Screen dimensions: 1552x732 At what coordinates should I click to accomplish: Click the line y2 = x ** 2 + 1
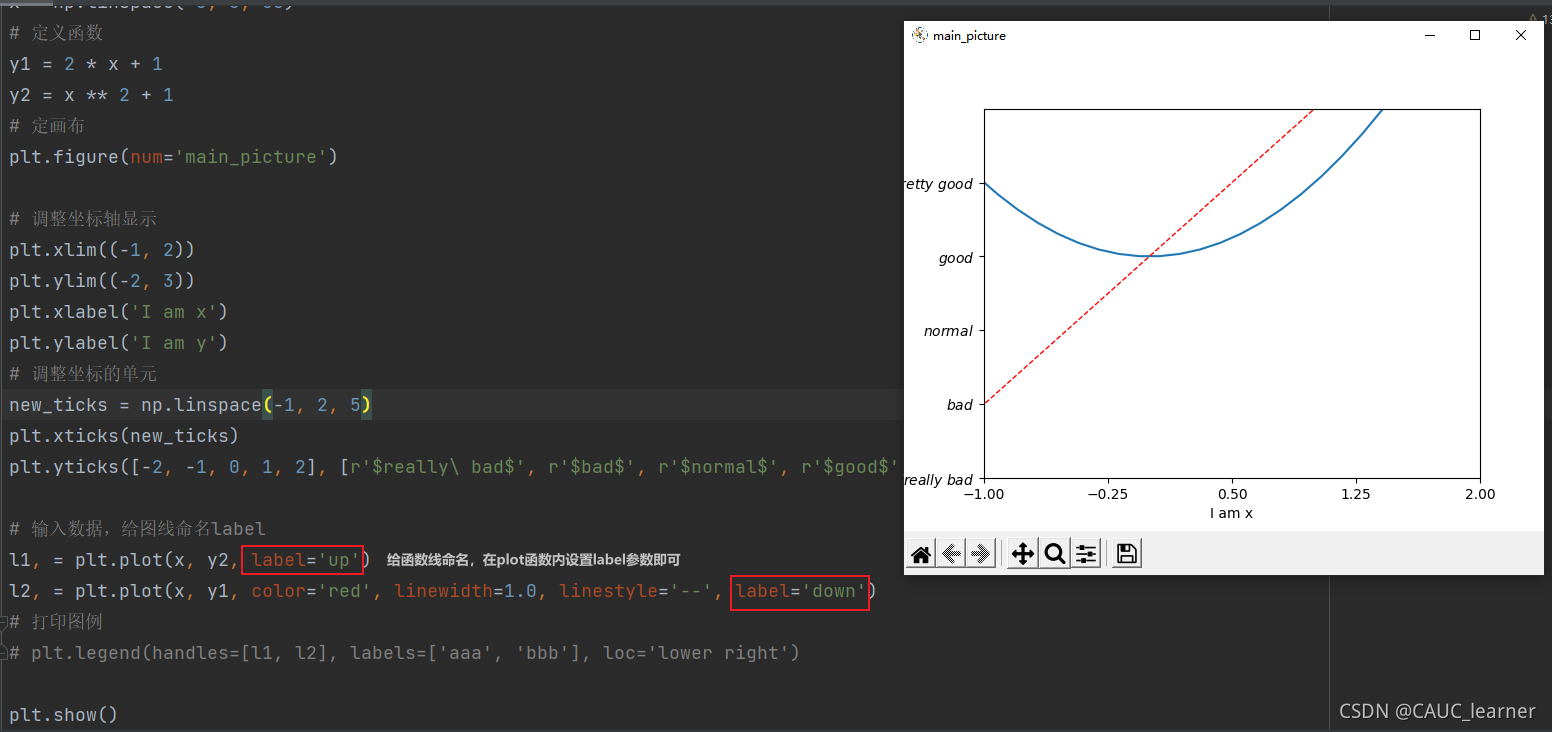tap(91, 95)
